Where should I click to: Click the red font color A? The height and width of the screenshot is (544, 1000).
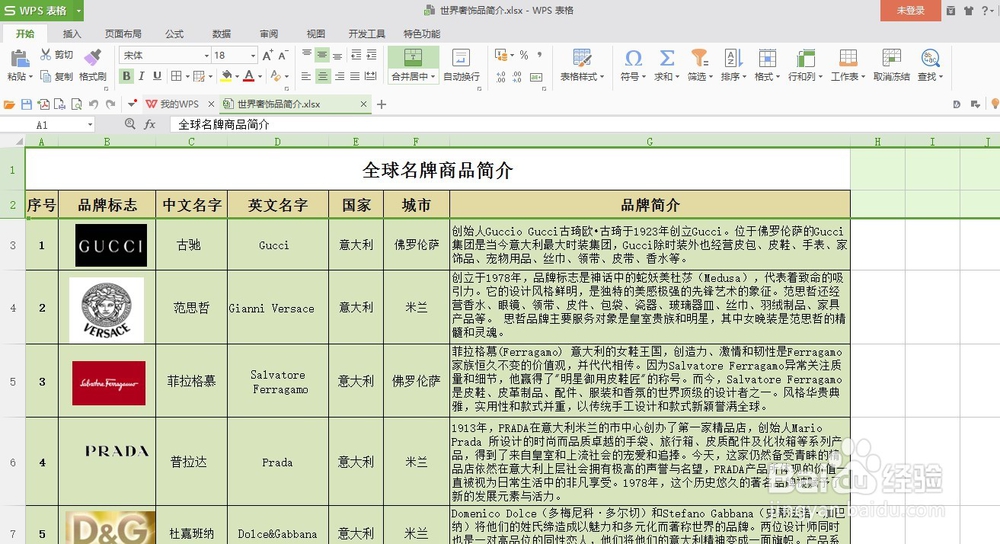coord(249,76)
